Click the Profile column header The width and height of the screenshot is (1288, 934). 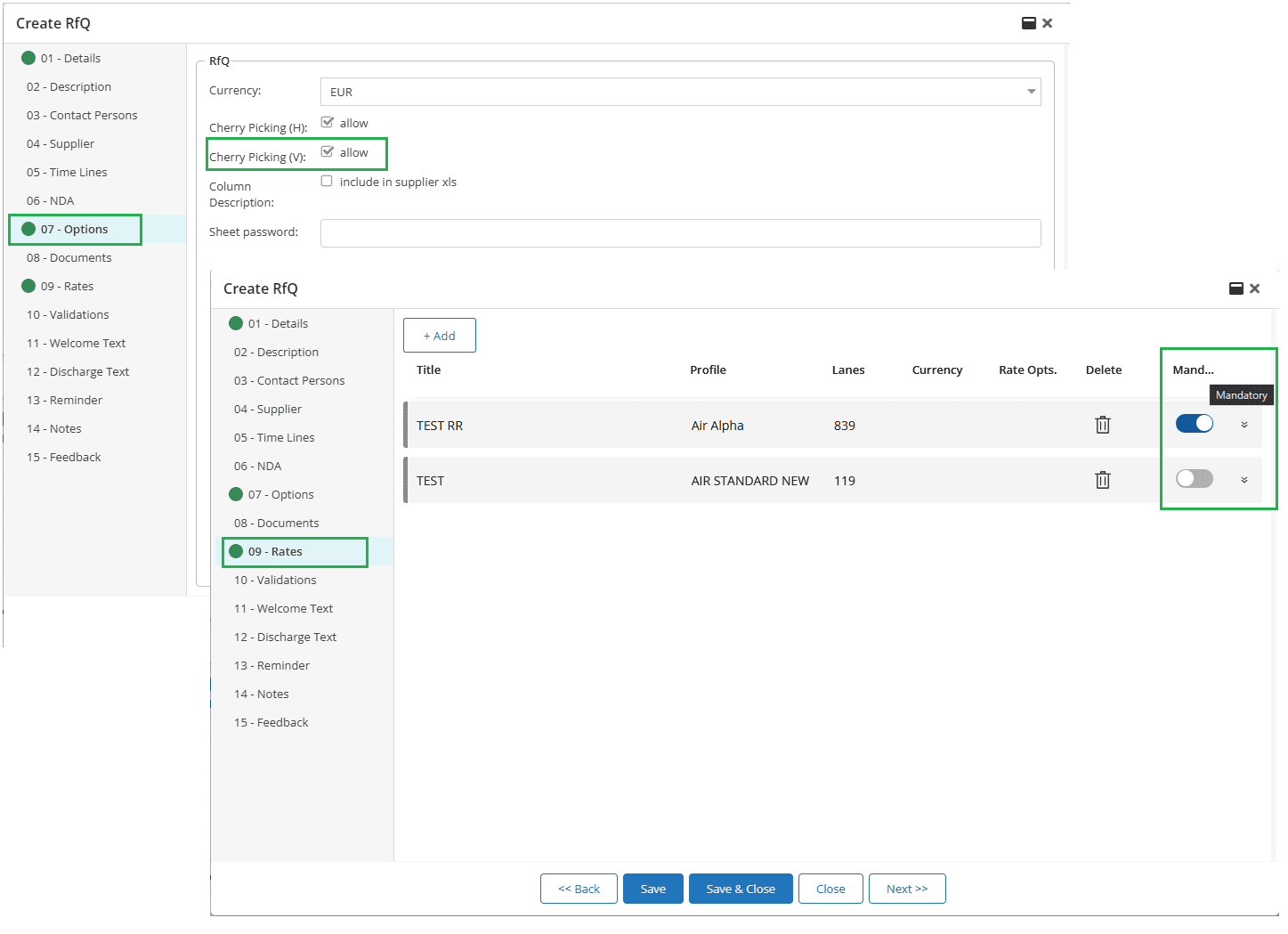(708, 370)
